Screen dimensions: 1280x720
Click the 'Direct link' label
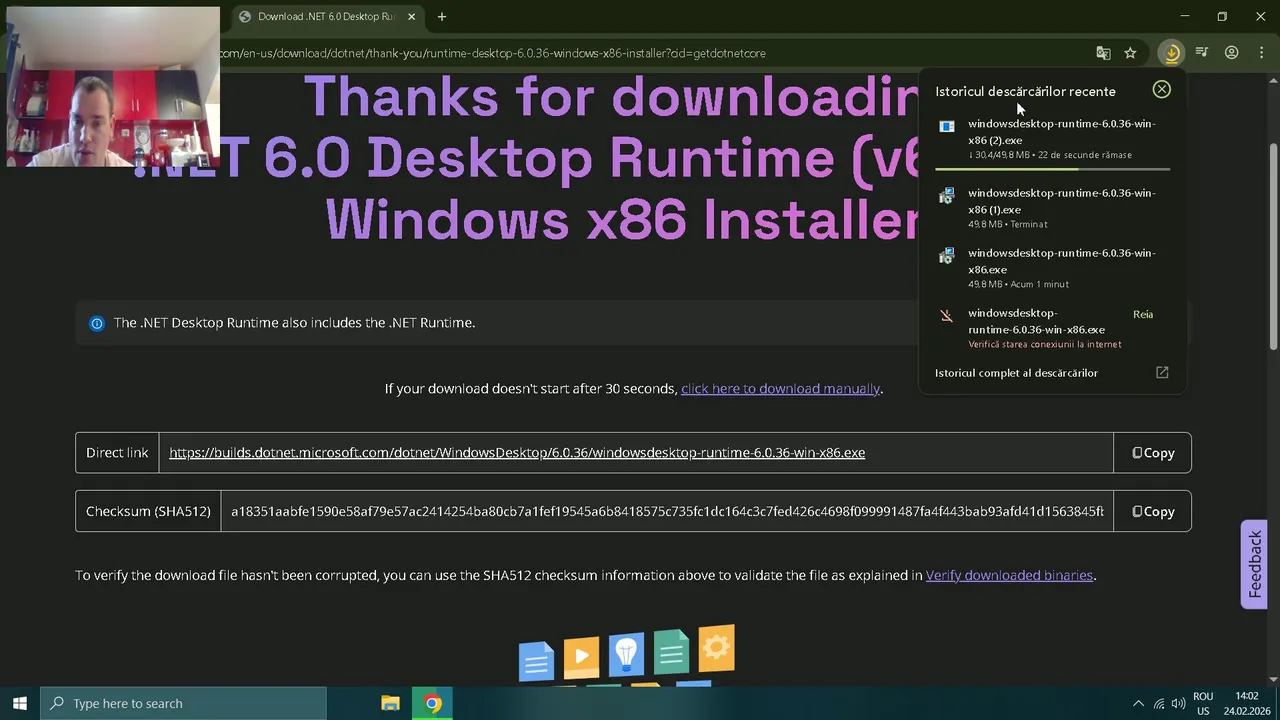coord(117,453)
